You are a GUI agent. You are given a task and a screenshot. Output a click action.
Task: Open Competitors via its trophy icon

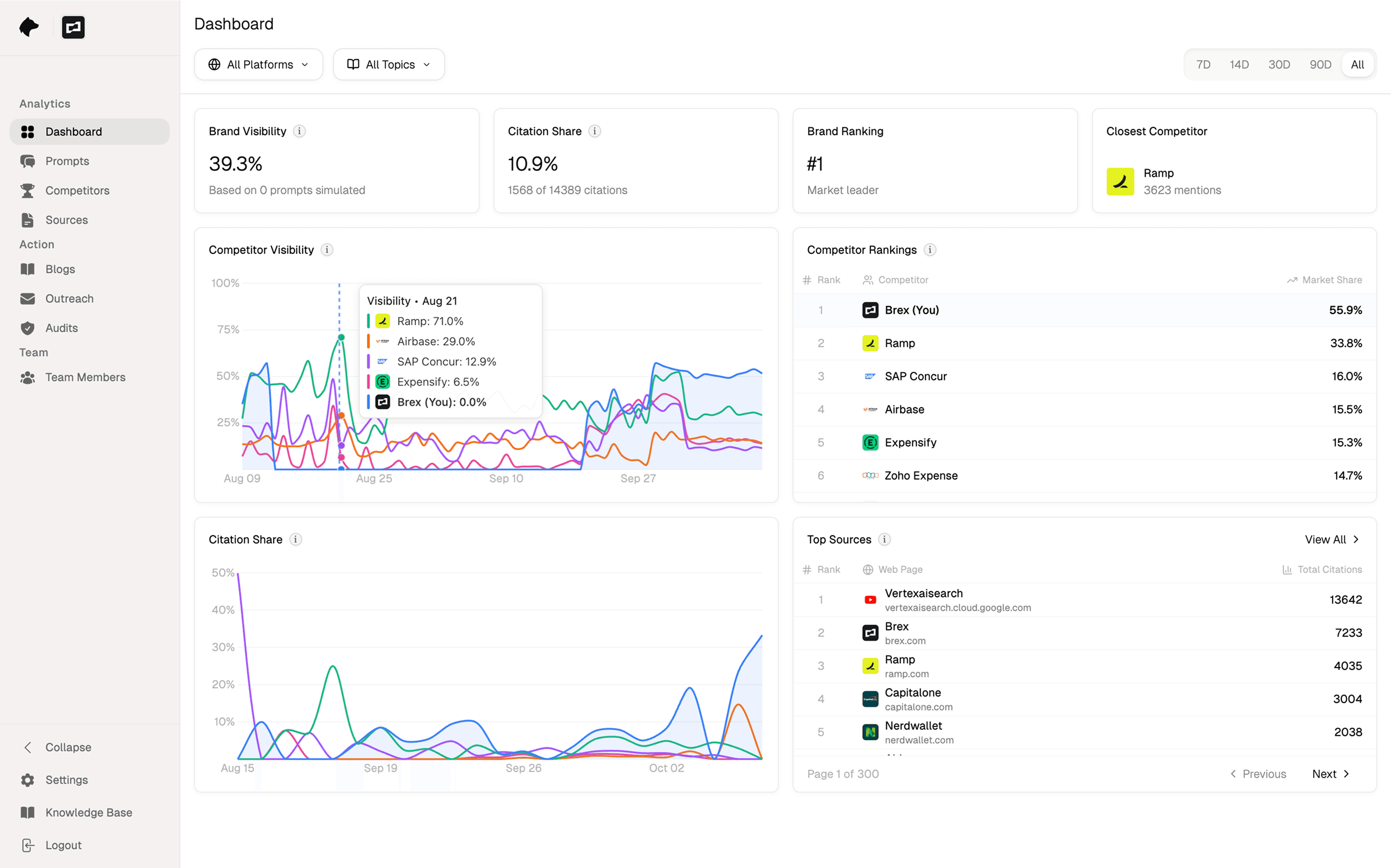28,191
